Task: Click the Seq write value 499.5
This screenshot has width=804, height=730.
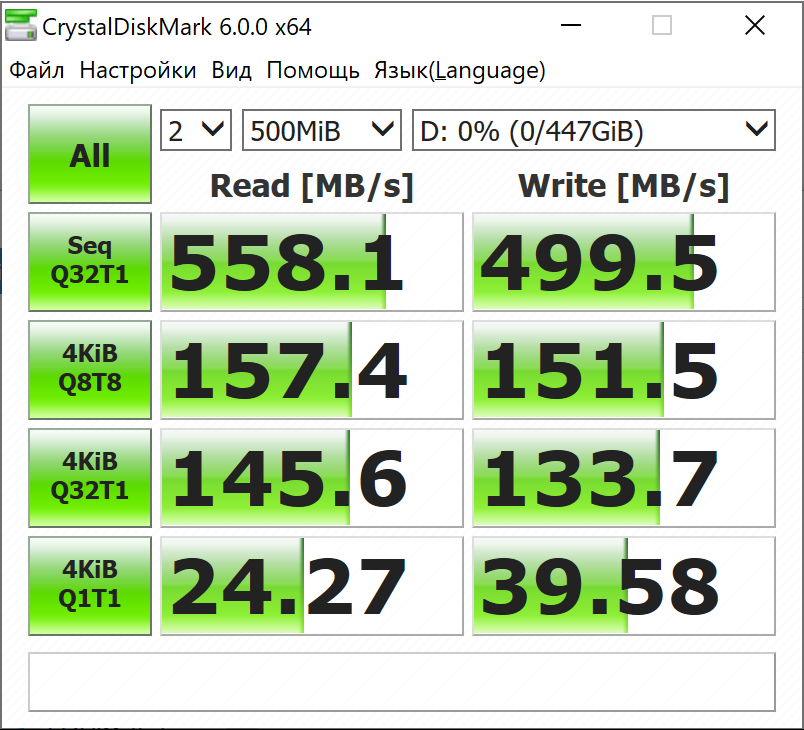Action: (624, 262)
